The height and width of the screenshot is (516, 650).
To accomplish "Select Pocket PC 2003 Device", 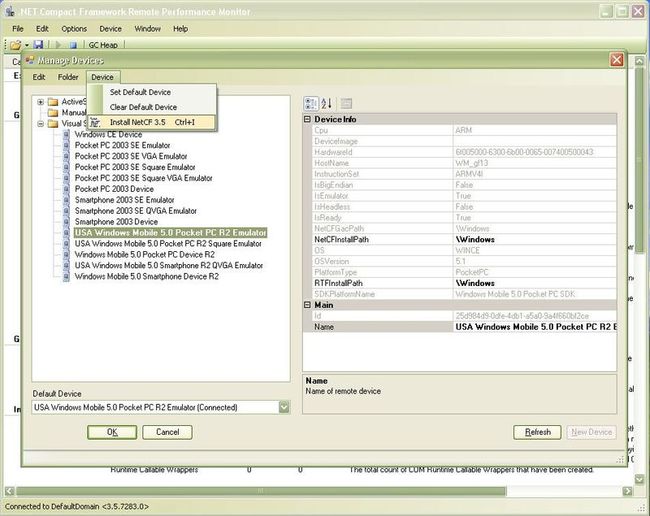I will pyautogui.click(x=114, y=189).
